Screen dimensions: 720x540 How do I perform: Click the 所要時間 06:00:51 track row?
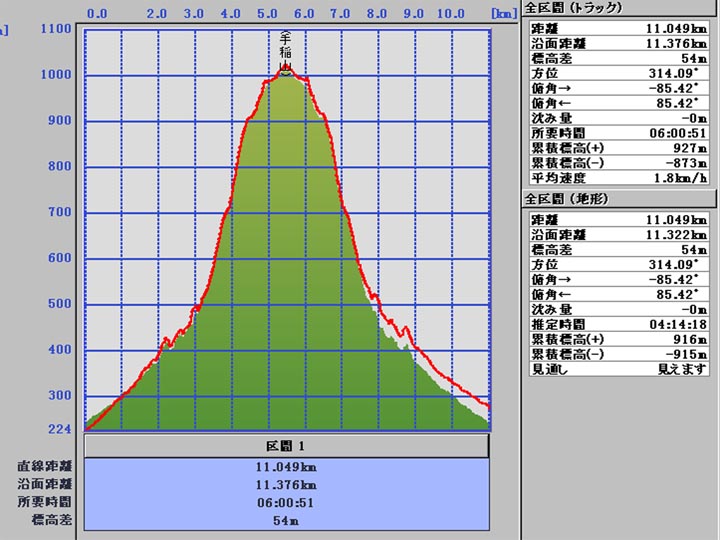(620, 133)
